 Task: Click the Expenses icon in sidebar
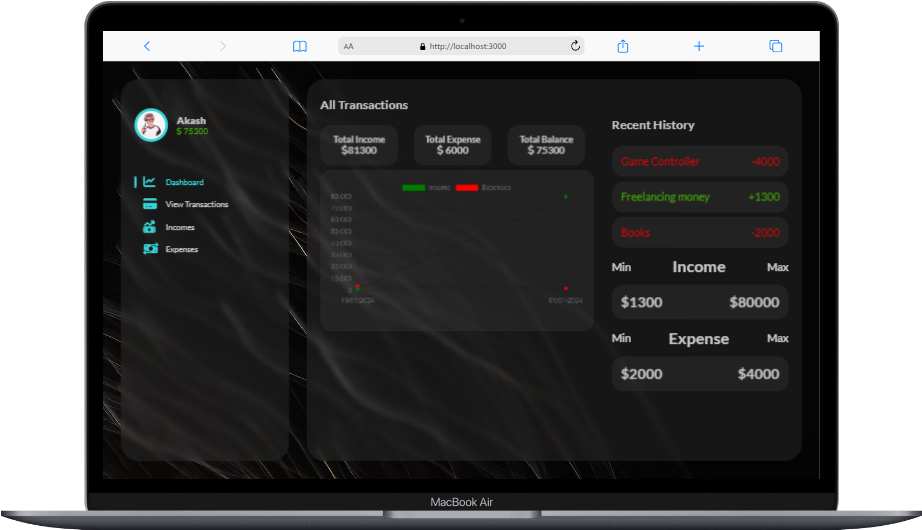coord(150,249)
